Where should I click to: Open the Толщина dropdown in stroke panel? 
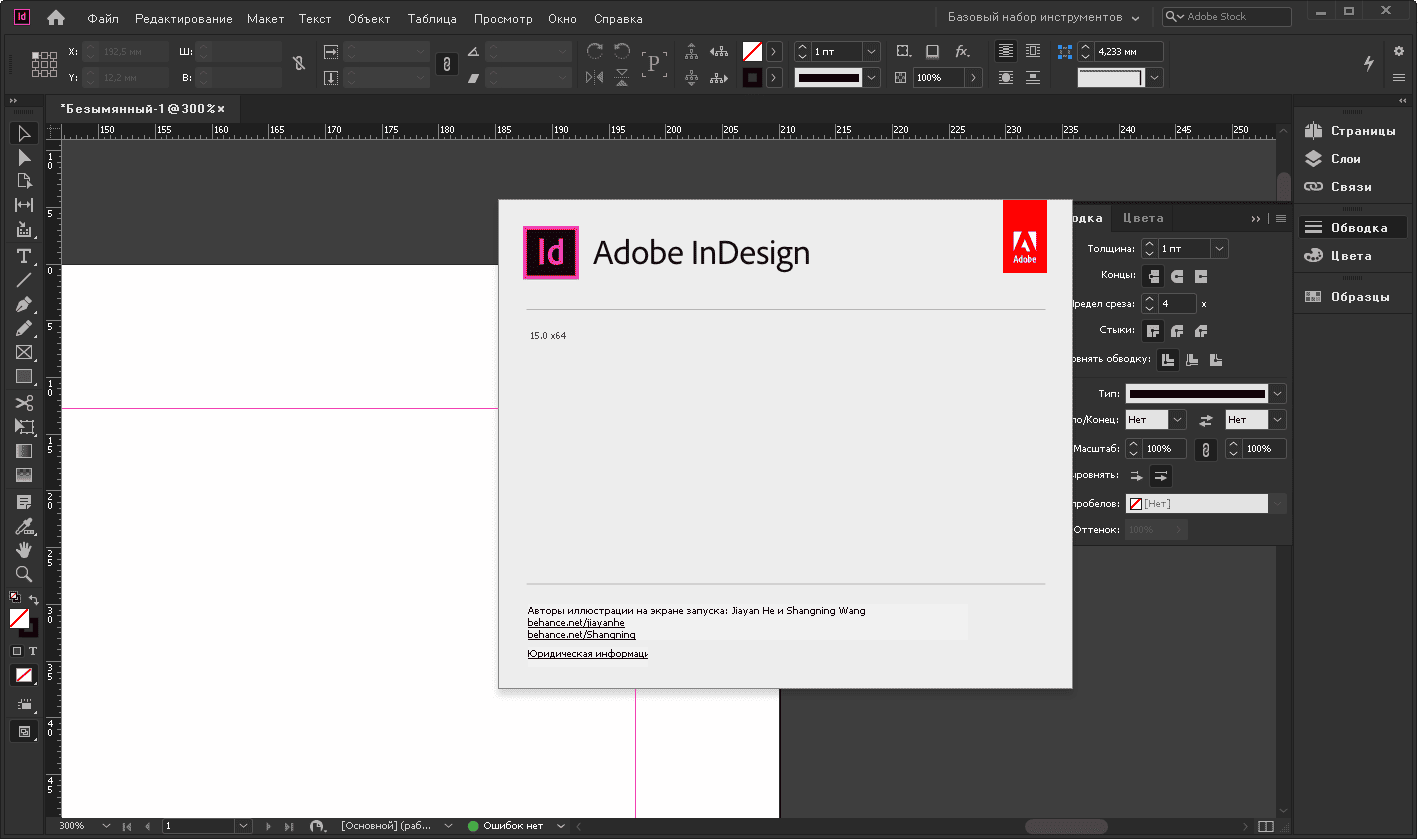(1219, 249)
